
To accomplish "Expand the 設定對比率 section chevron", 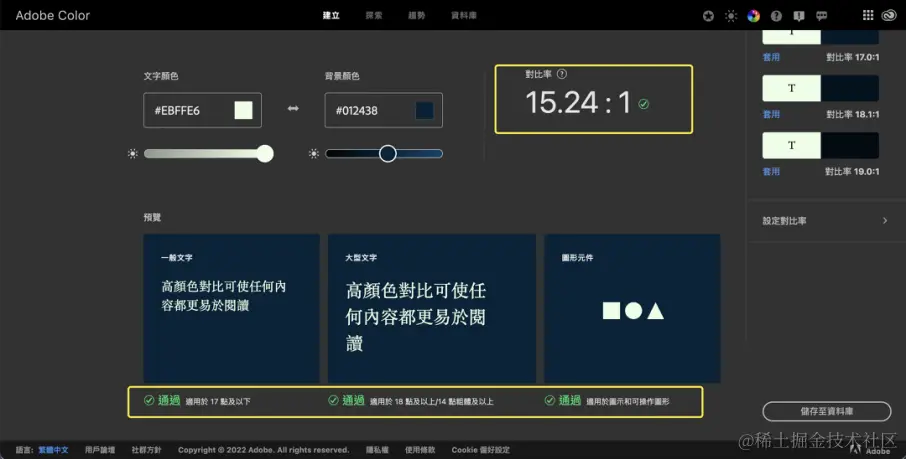I will [x=885, y=220].
